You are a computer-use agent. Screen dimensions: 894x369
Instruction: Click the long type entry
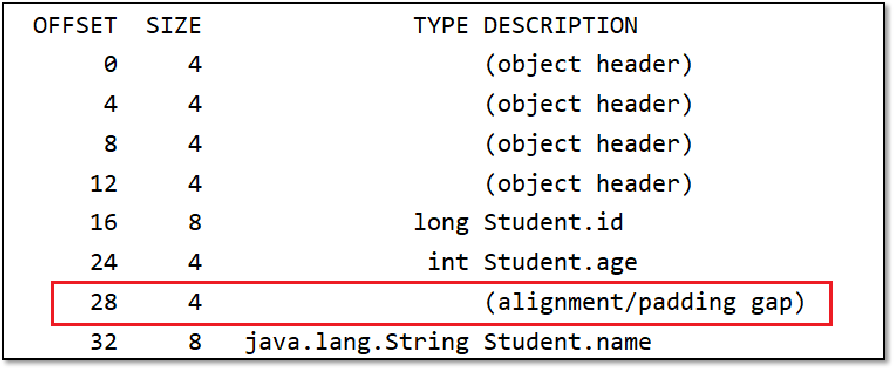pyautogui.click(x=441, y=224)
